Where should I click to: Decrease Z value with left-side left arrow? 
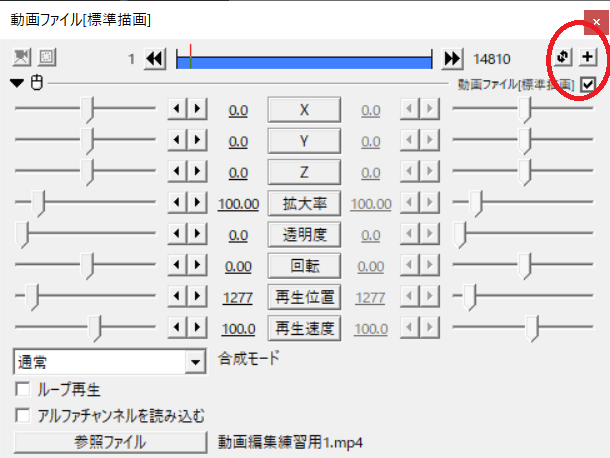tap(177, 171)
